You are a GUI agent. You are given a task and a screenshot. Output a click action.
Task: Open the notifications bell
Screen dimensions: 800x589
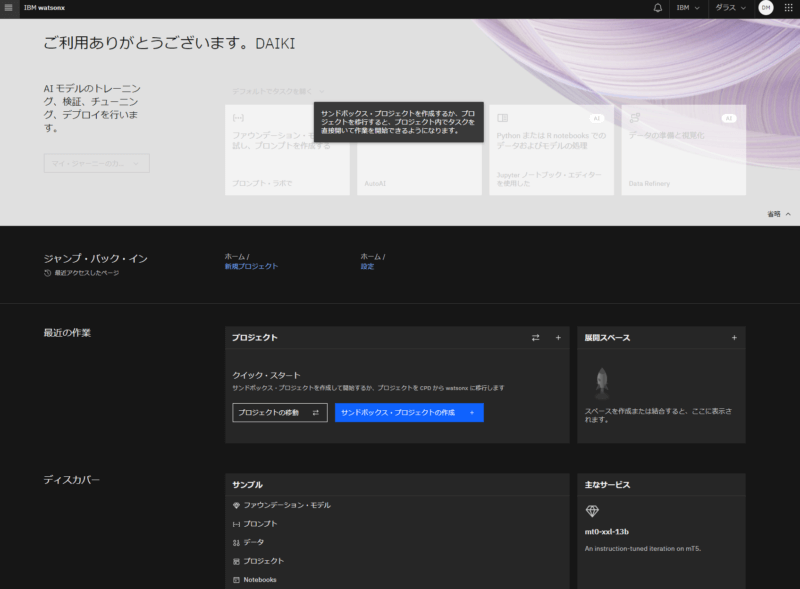pos(658,8)
